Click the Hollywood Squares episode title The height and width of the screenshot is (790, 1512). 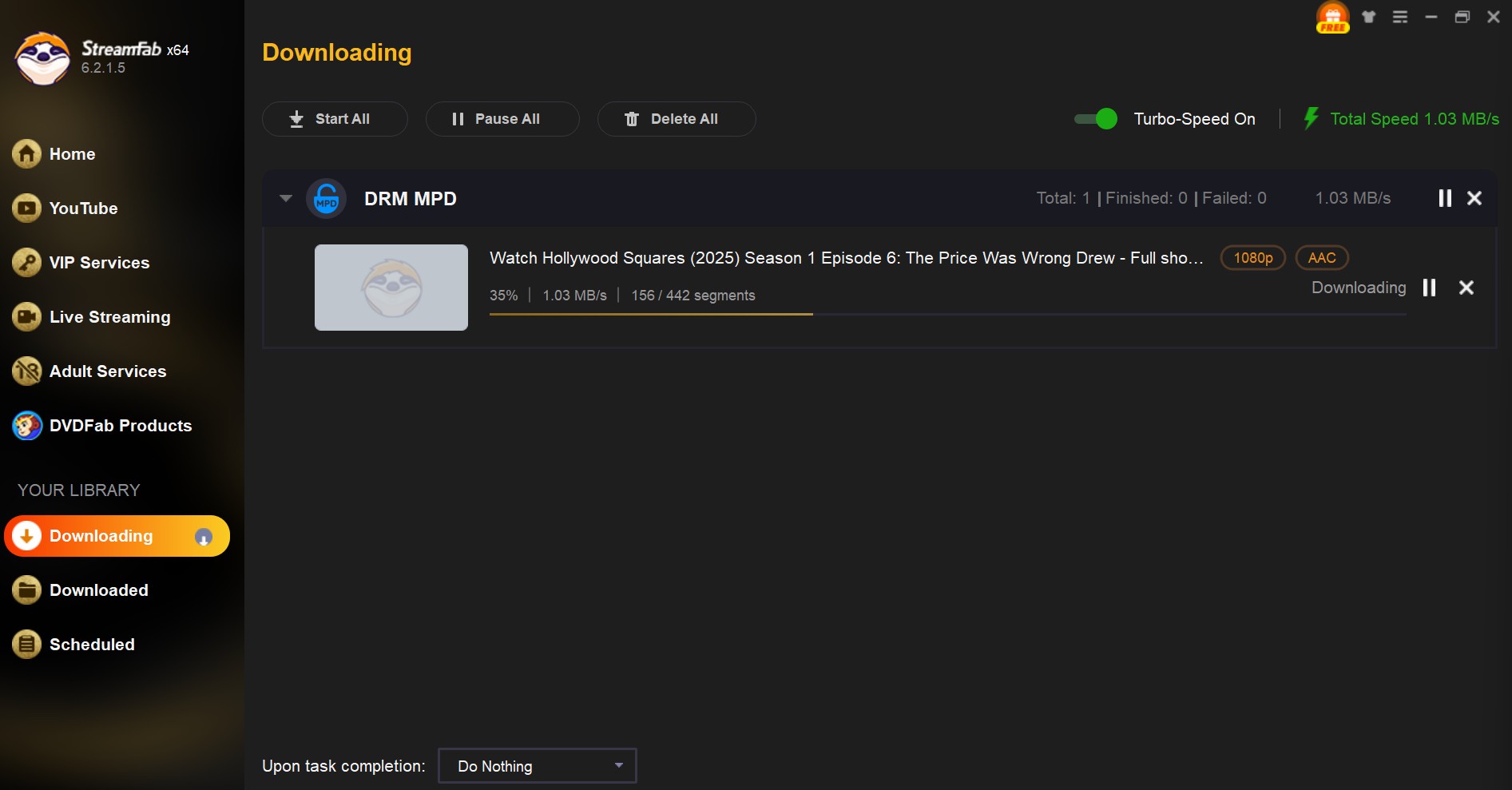click(847, 258)
